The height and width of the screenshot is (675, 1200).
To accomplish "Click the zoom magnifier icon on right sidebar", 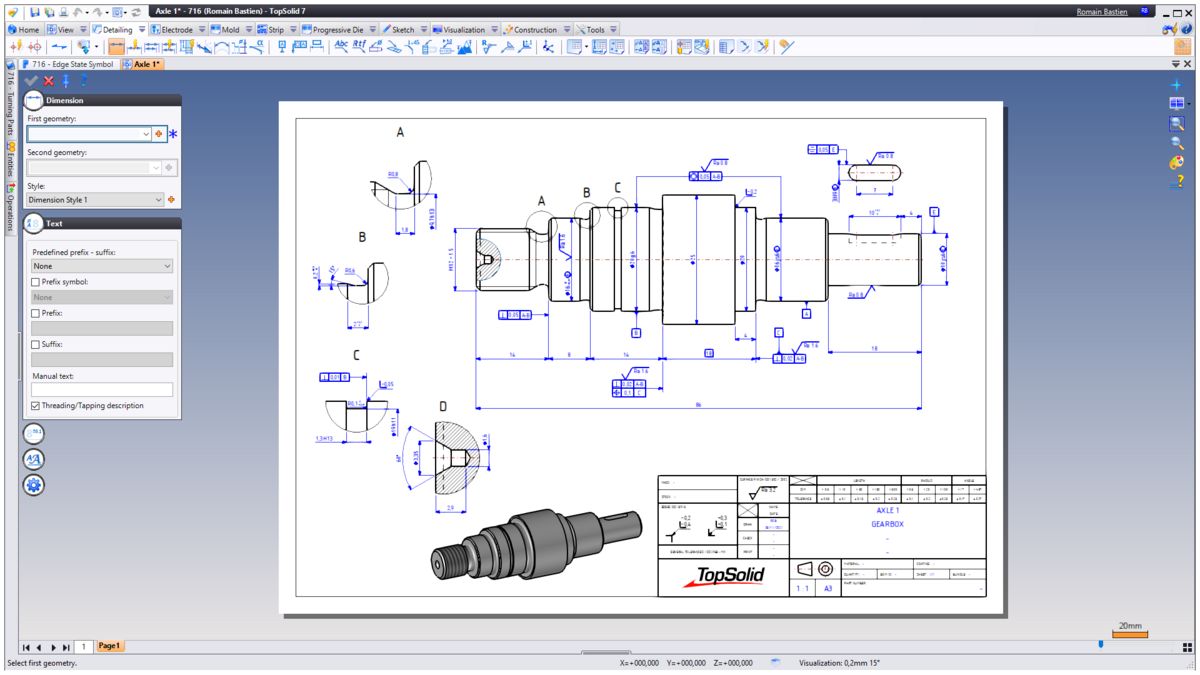I will coord(1176,143).
